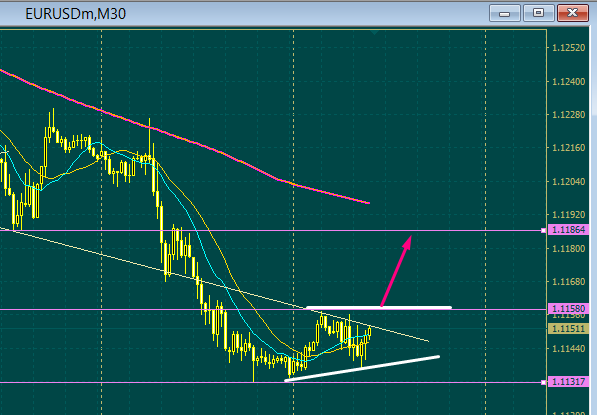This screenshot has height=415, width=597.
Task: Click the 1.11920 price scale value
Action: (568, 215)
